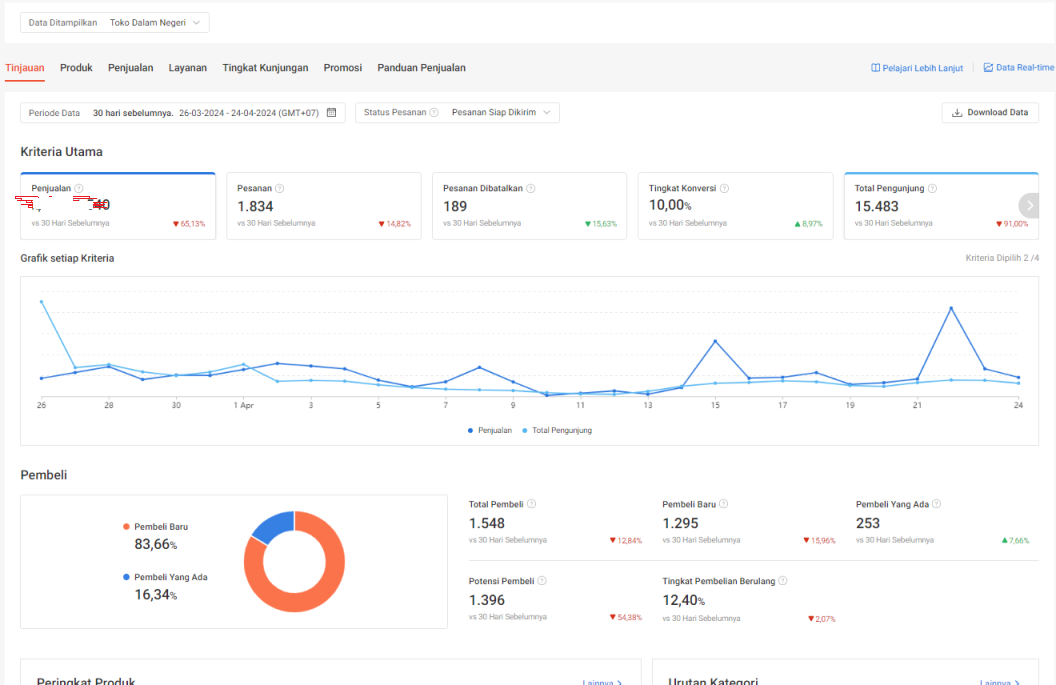Open the Tingkat Kunjungan tab
This screenshot has height=685, width=1056.
(265, 67)
